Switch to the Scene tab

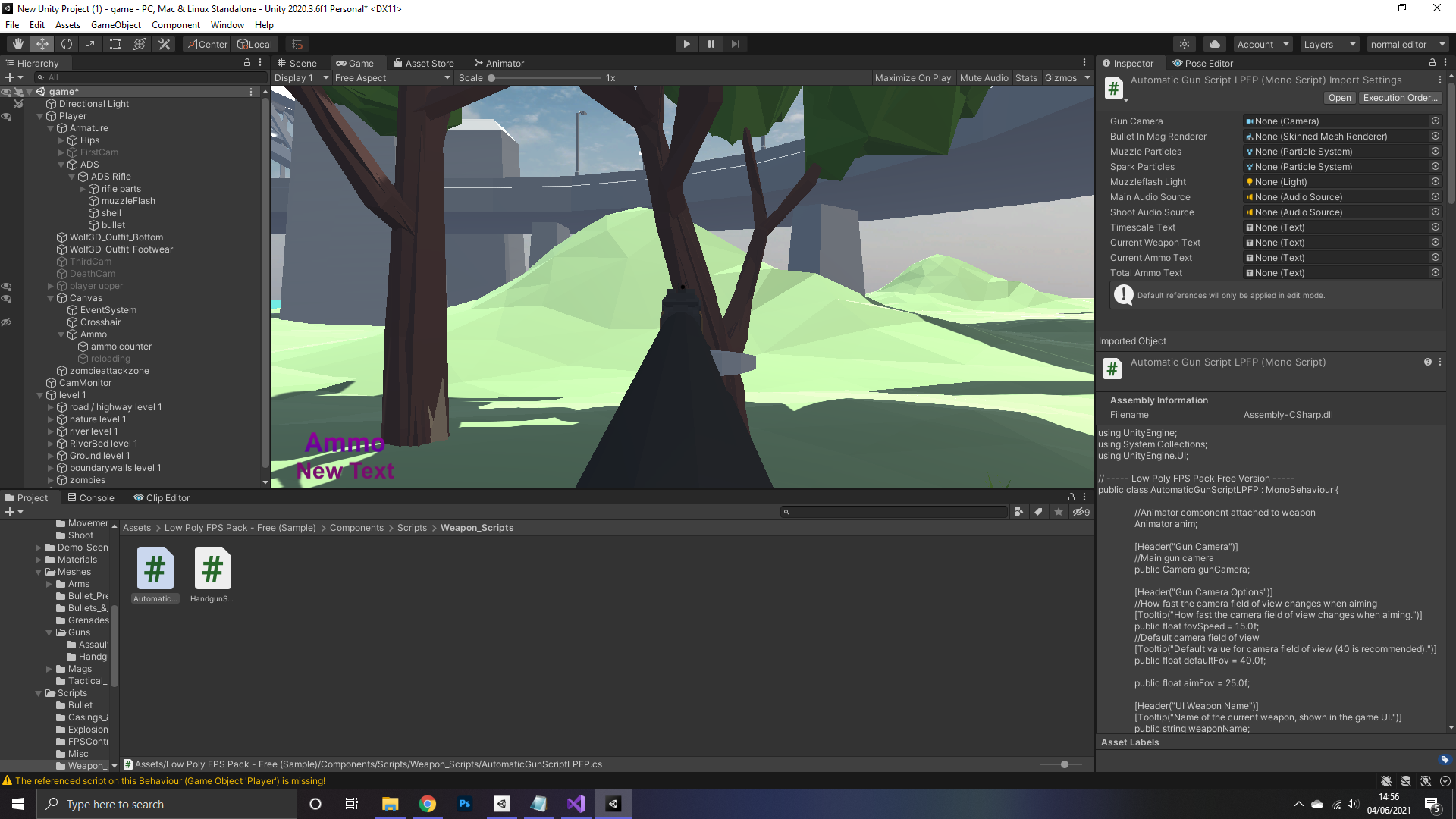pos(297,63)
